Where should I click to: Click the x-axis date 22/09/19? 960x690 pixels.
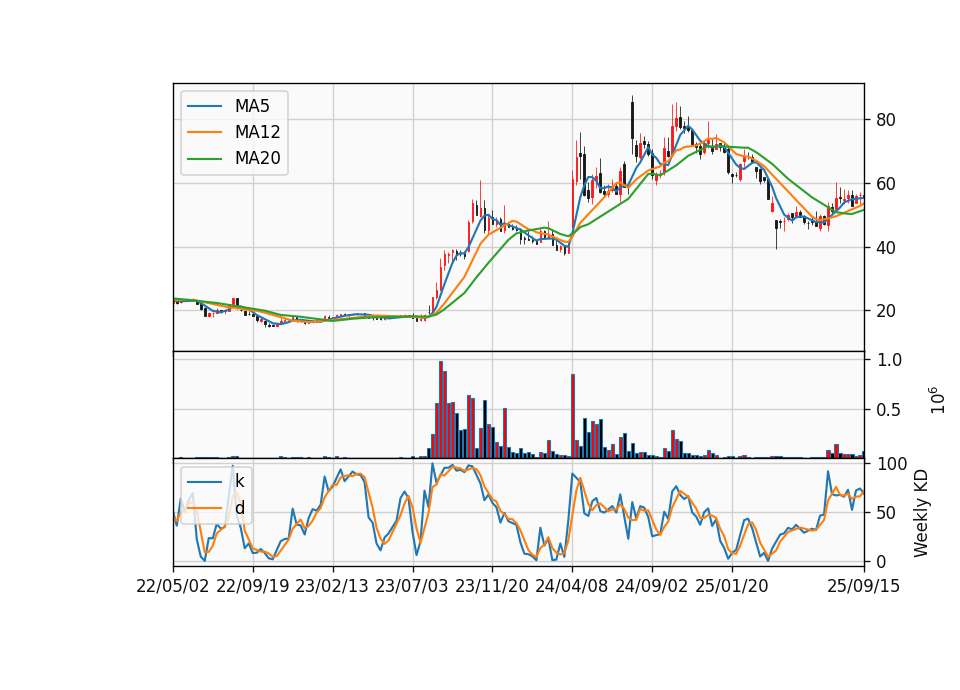[x=253, y=586]
